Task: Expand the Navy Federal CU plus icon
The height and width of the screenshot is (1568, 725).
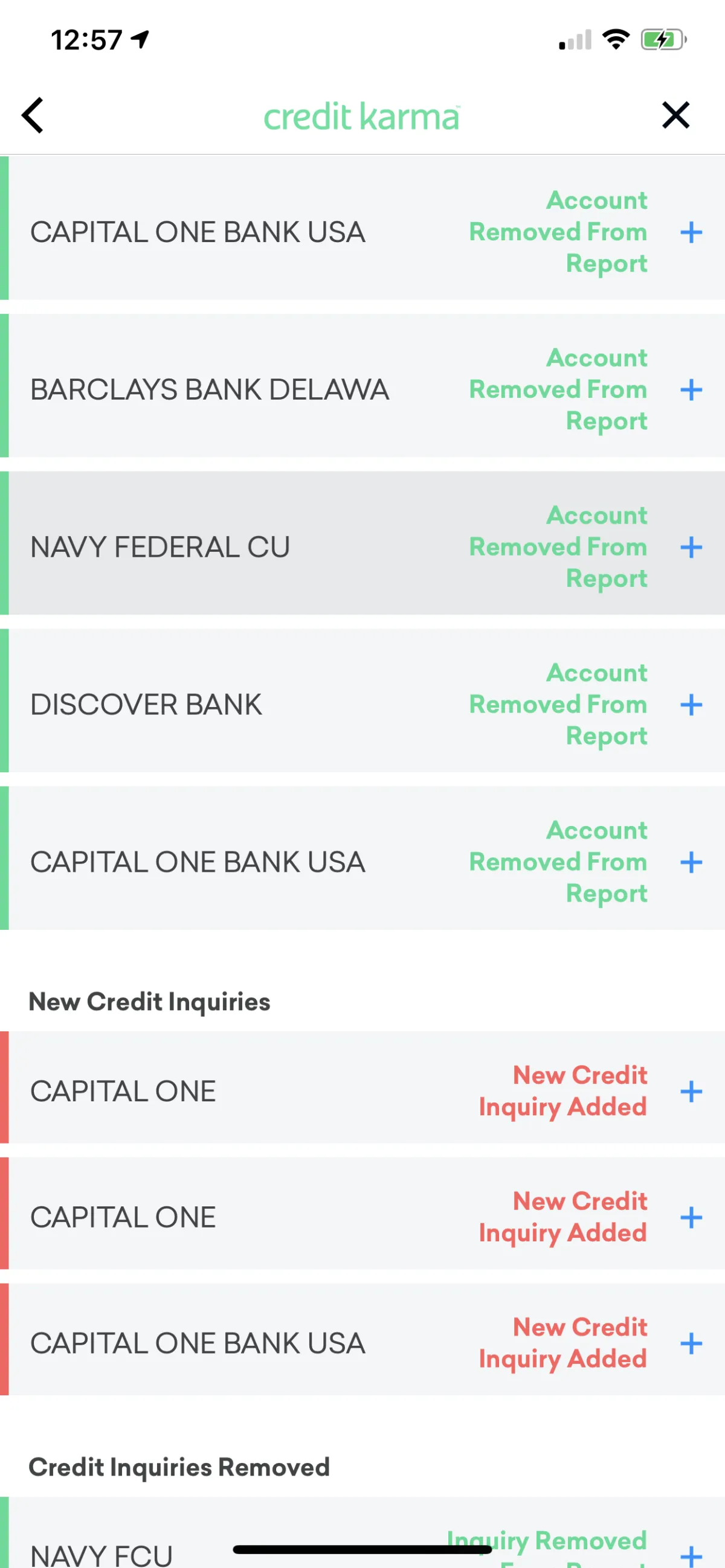Action: click(x=691, y=547)
